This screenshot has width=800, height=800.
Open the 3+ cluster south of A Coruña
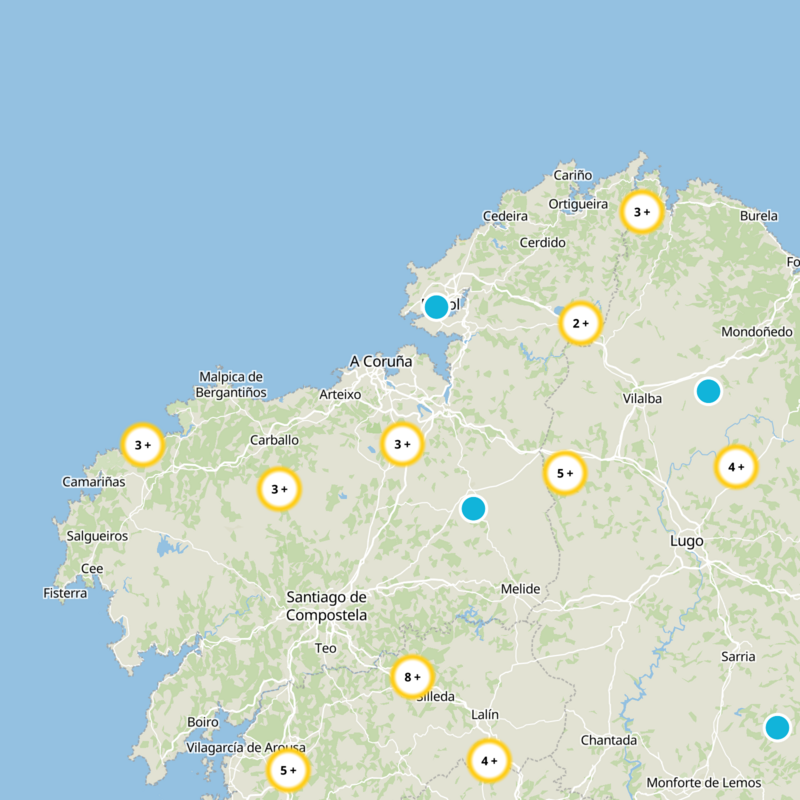pos(403,444)
